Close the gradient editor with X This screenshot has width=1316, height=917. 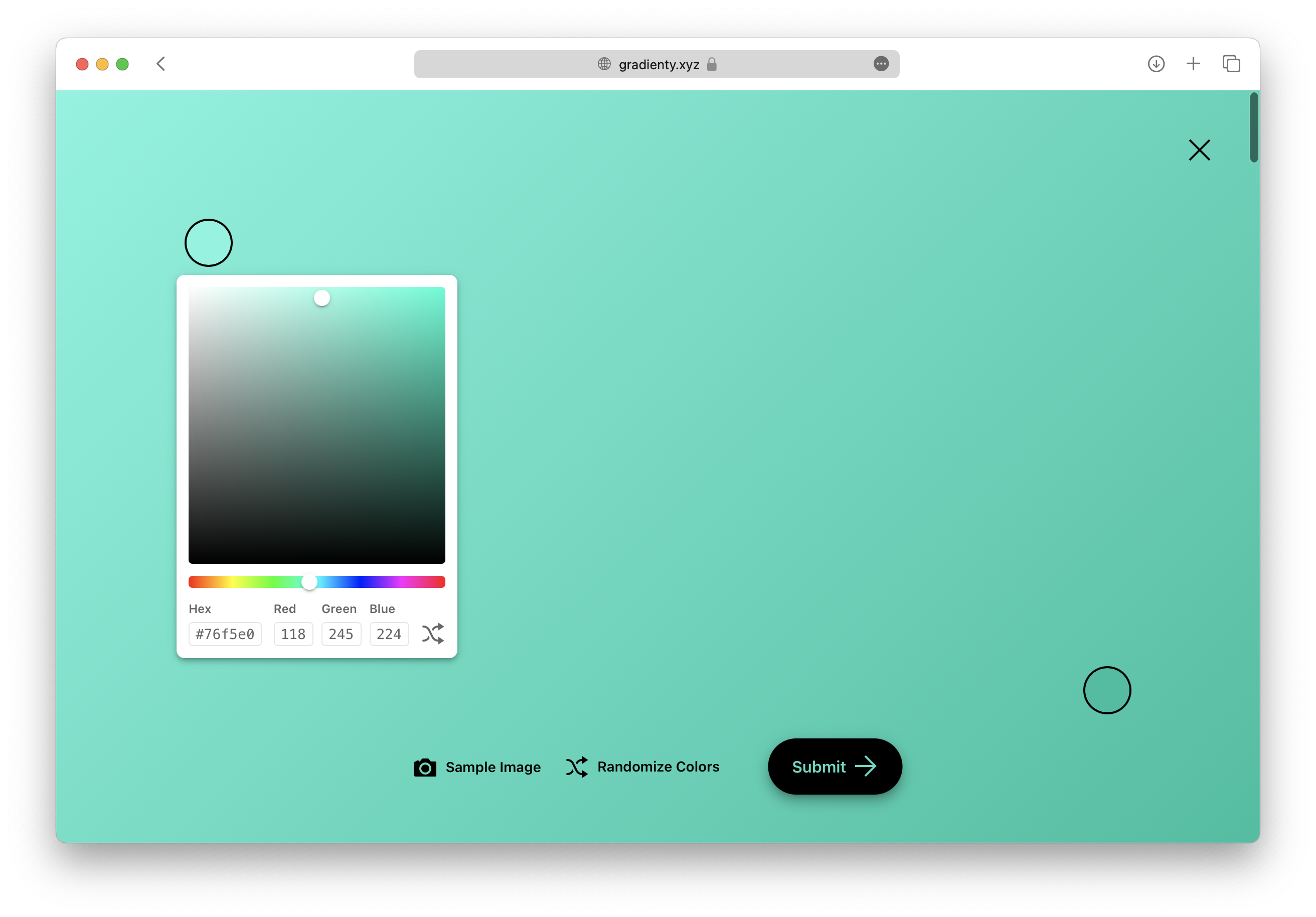1199,150
